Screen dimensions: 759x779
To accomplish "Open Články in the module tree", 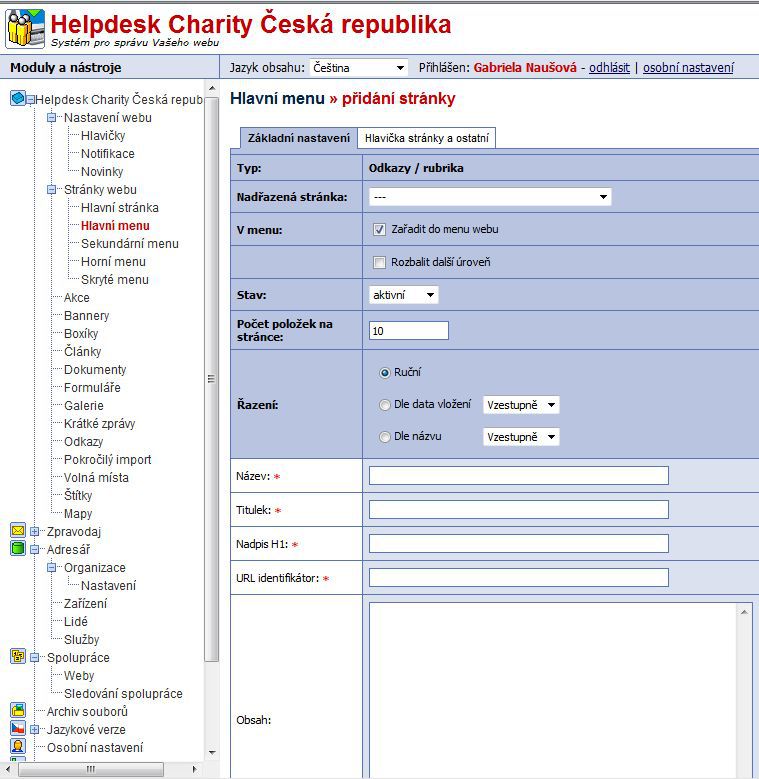I will [82, 351].
